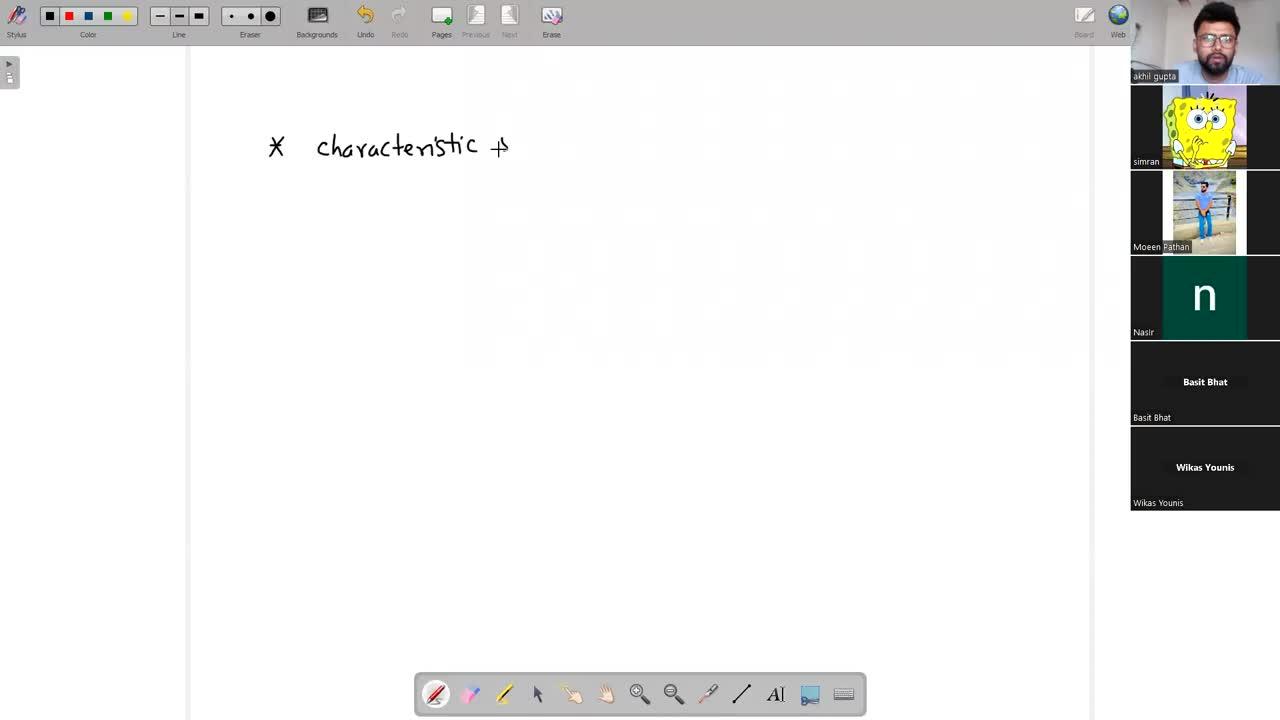This screenshot has width=1280, height=720.
Task: Pick the red pen color
Action: (69, 16)
